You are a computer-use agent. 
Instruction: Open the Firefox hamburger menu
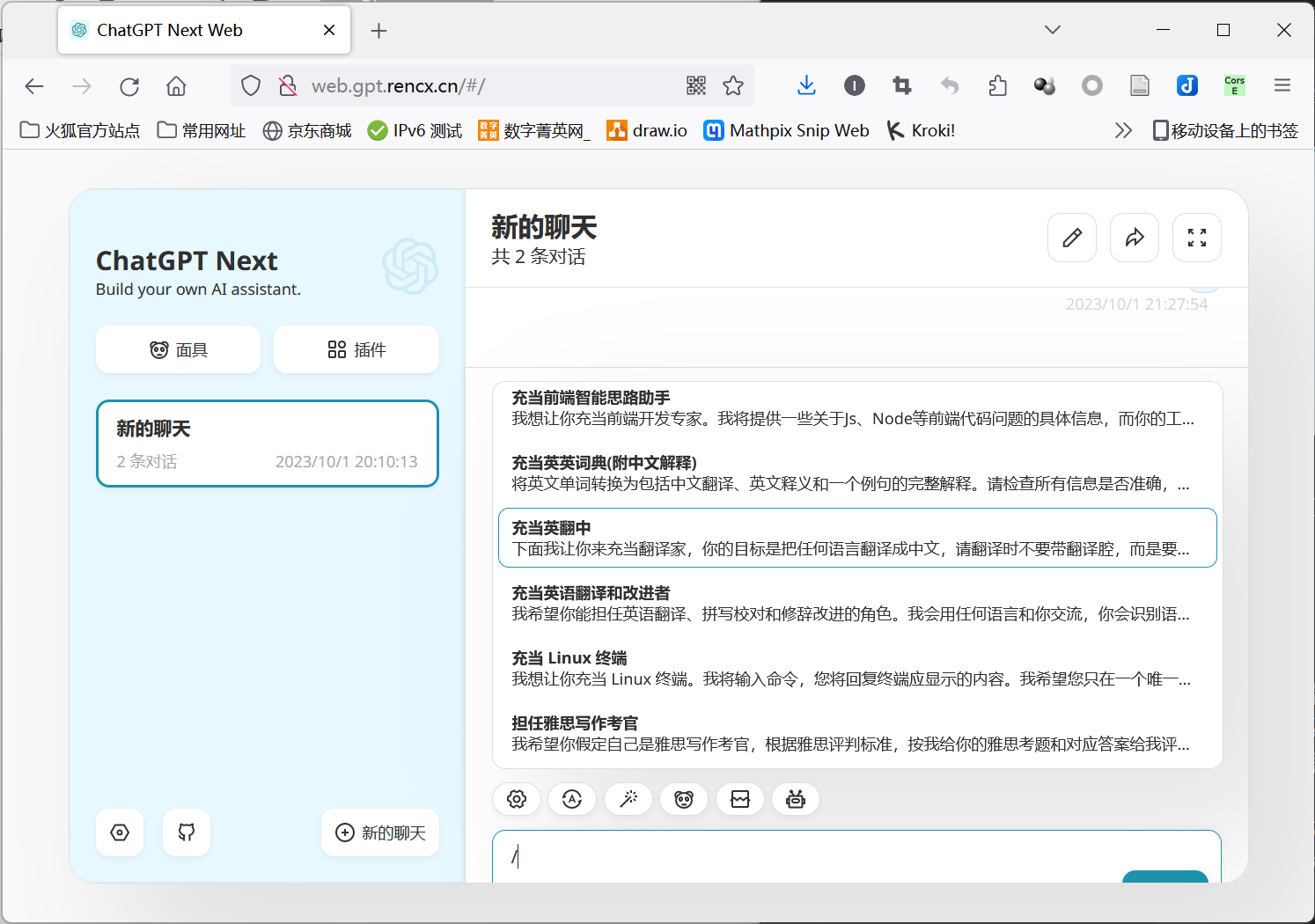(1282, 85)
